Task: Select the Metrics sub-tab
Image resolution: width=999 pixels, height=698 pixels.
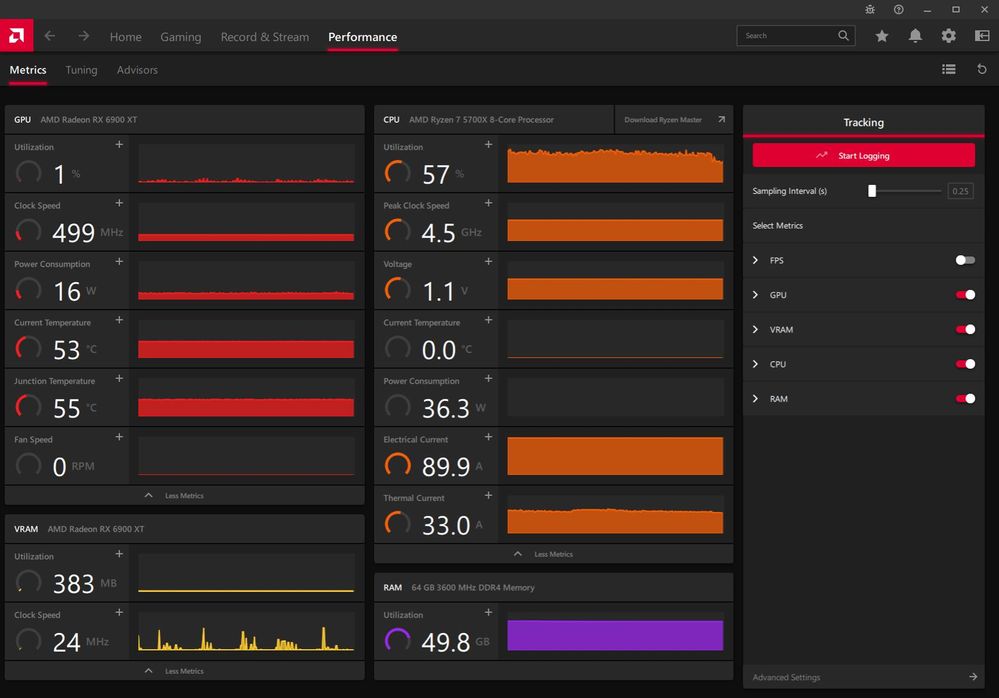Action: pos(28,70)
